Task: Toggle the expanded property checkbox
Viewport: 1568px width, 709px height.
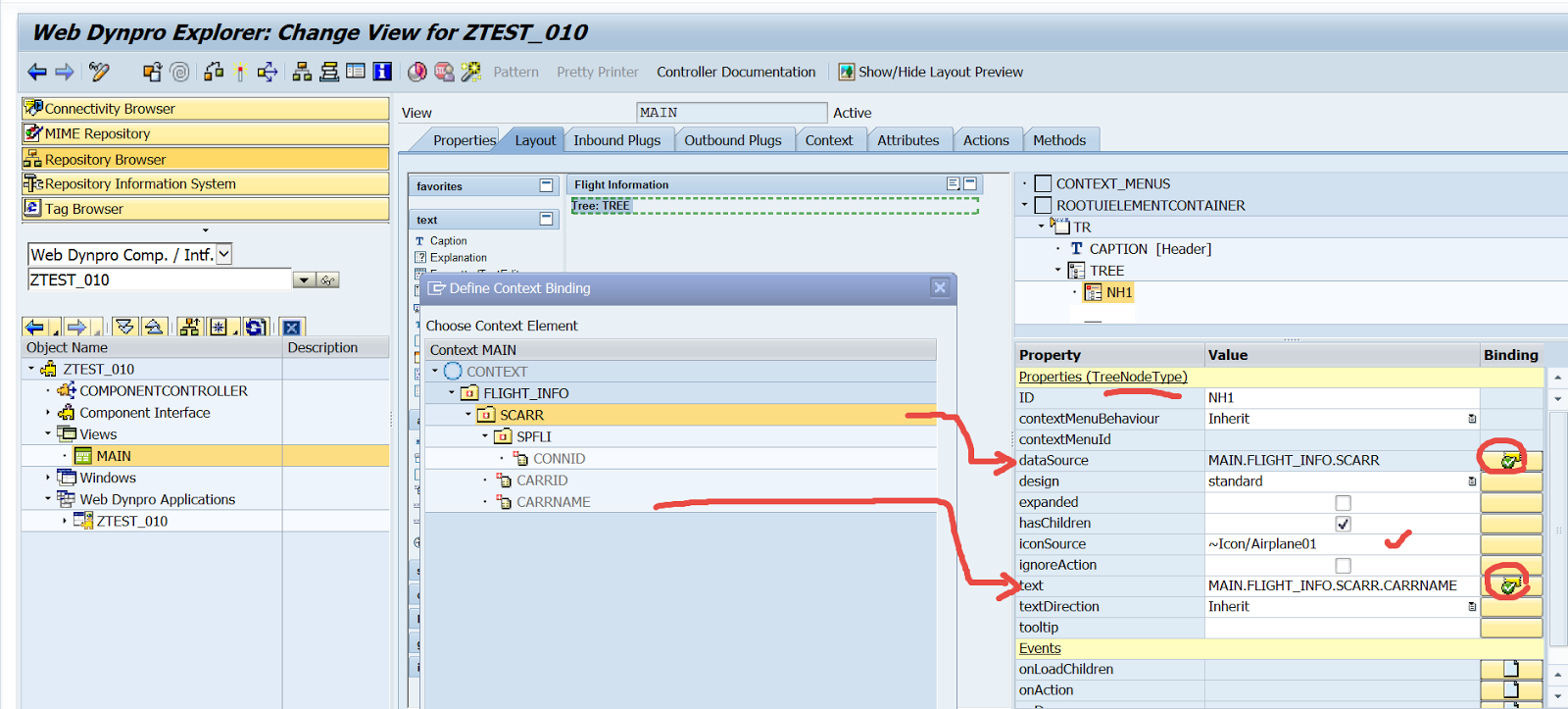Action: tap(1343, 502)
